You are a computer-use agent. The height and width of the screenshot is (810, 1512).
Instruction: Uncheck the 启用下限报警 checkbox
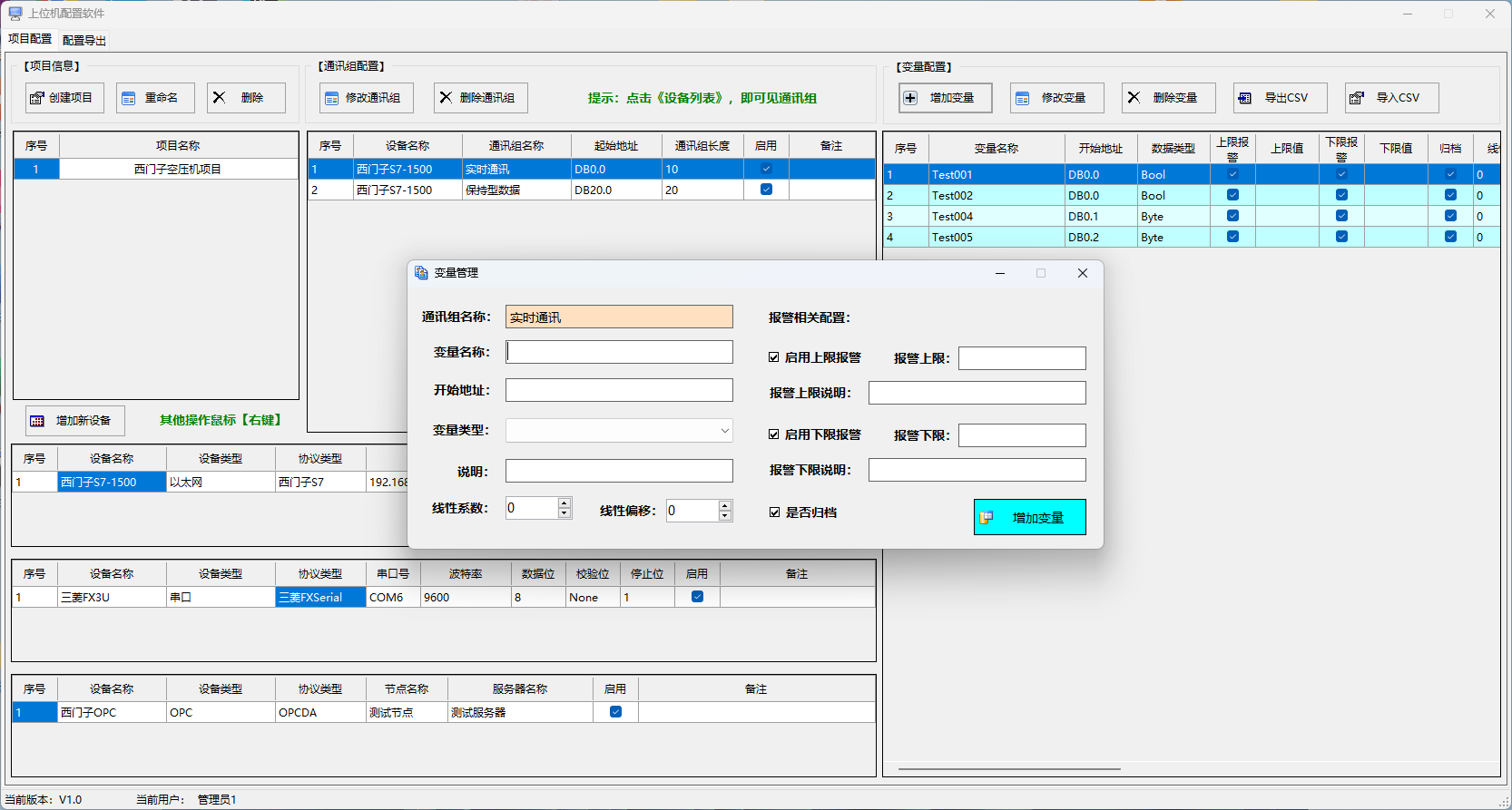click(x=774, y=434)
